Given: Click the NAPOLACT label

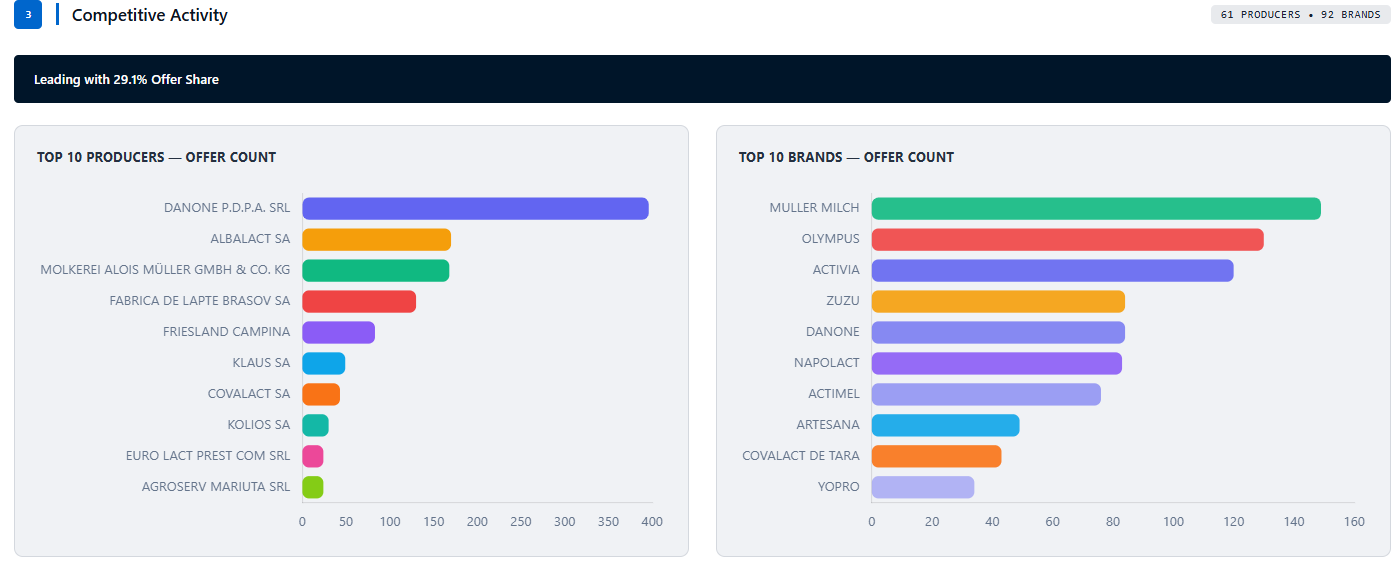Looking at the screenshot, I should tap(827, 363).
